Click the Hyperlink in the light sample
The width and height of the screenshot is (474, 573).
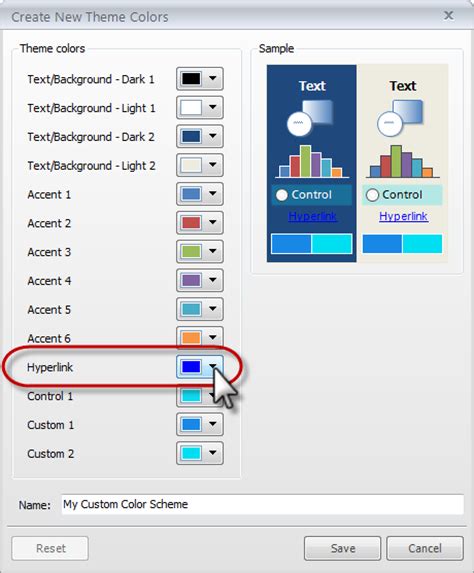pyautogui.click(x=403, y=216)
